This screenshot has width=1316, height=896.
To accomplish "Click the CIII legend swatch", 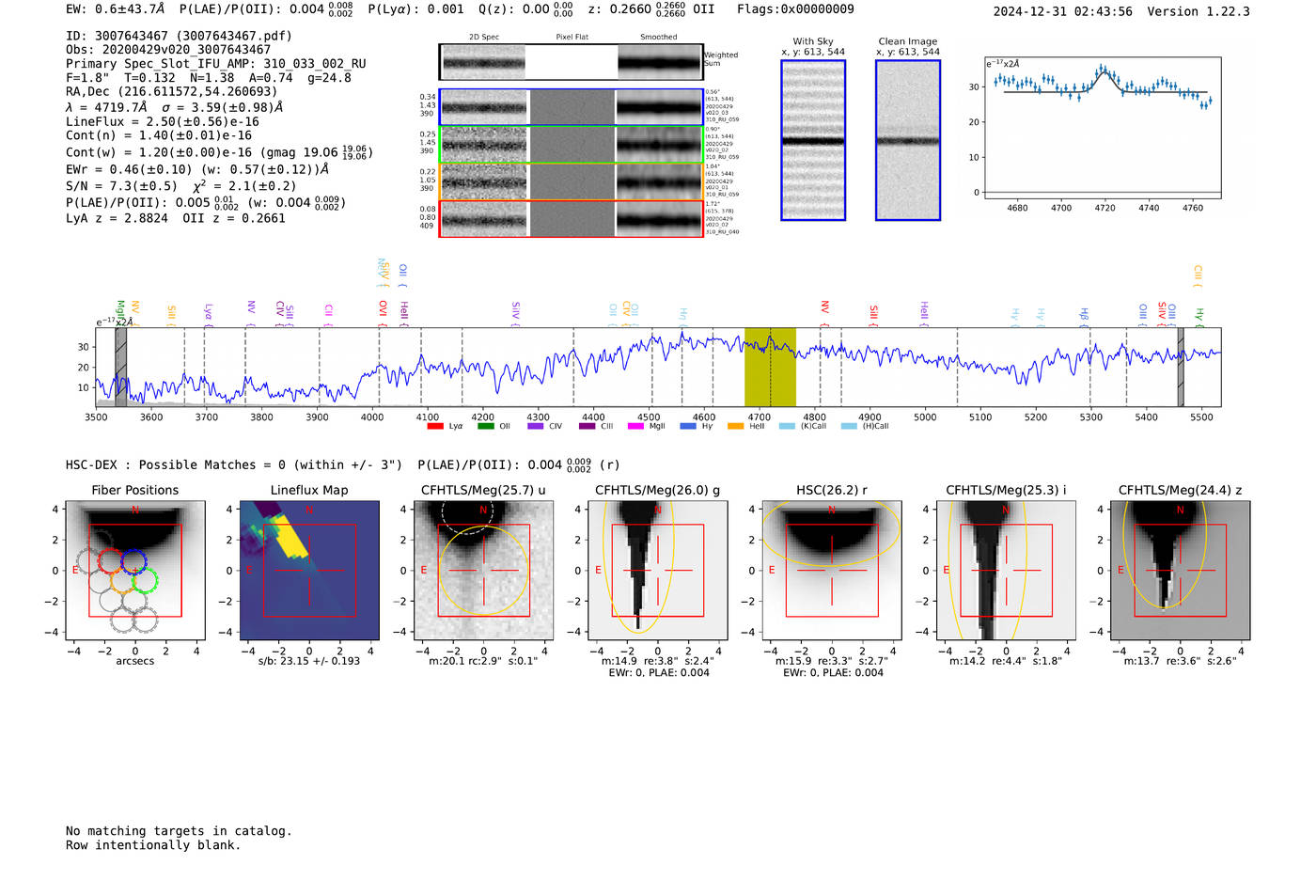I will coord(587,426).
